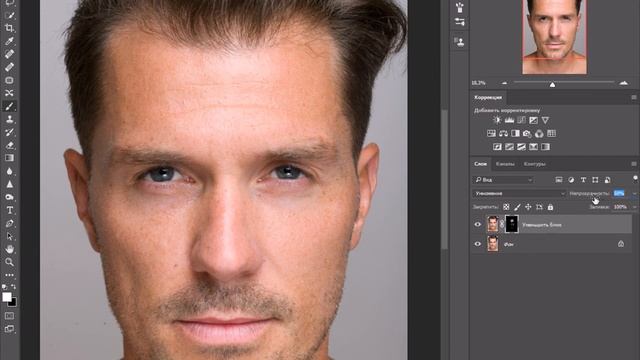Select the Quick Selection tool
Image resolution: width=640 pixels, height=360 pixels.
pos(9,15)
